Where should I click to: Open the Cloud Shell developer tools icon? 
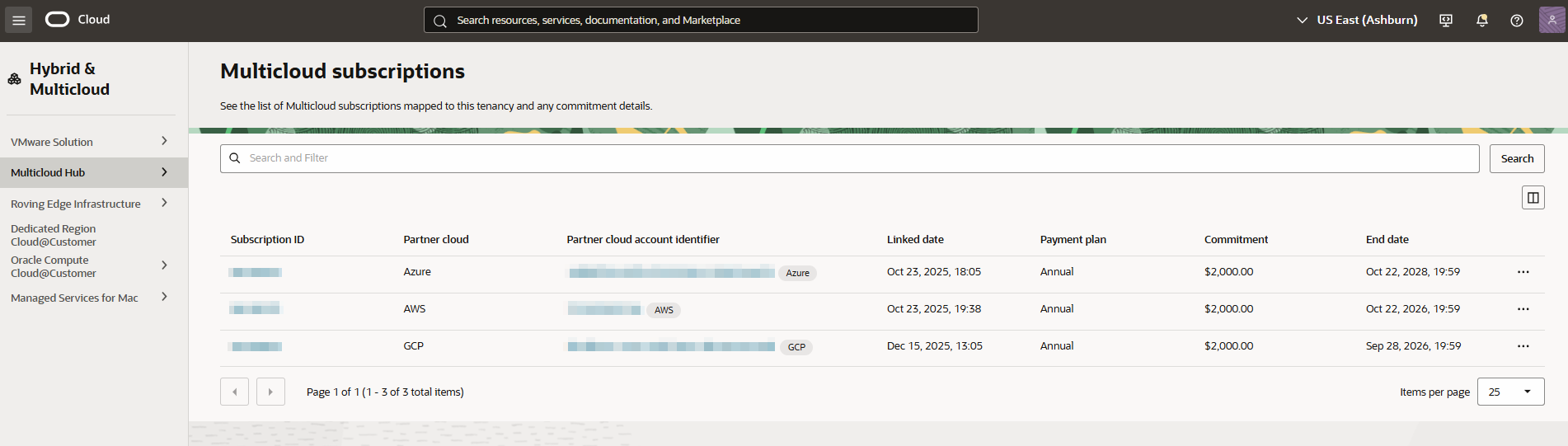[x=1446, y=20]
